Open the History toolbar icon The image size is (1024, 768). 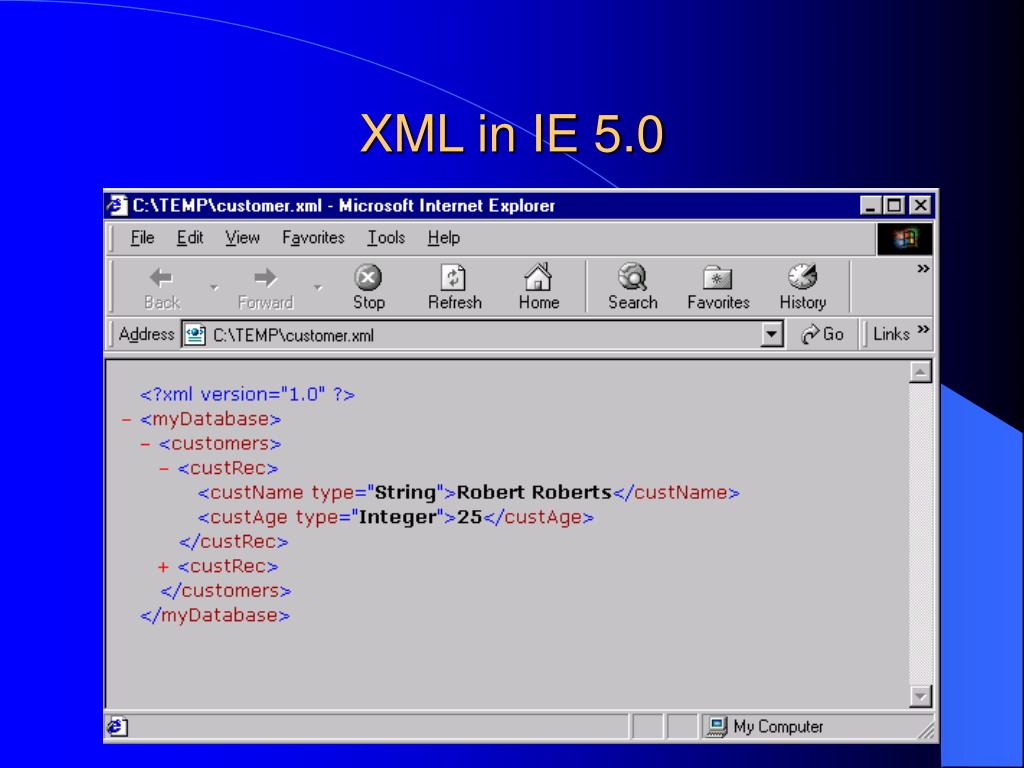tap(803, 277)
